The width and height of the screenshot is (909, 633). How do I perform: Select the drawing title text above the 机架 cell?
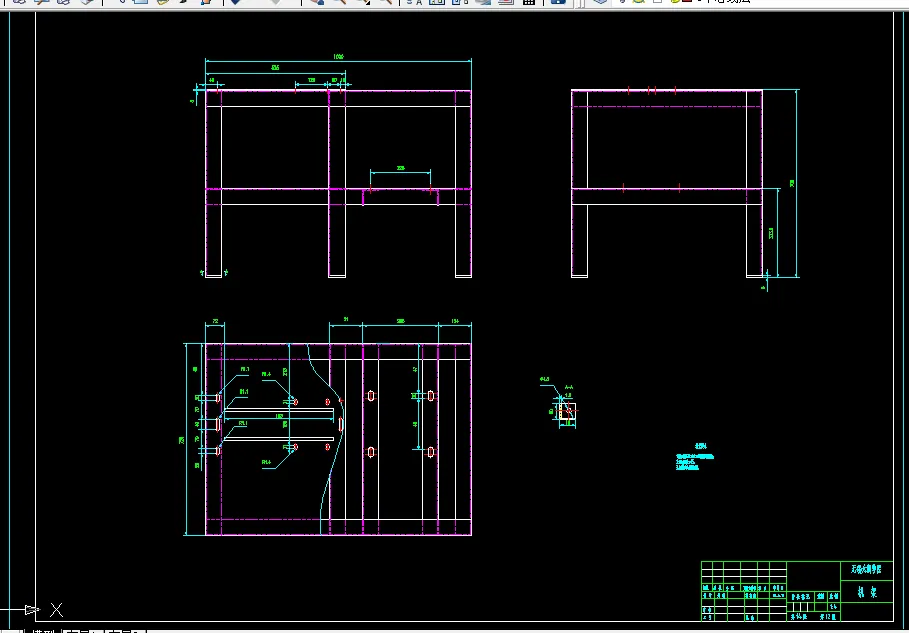866,570
